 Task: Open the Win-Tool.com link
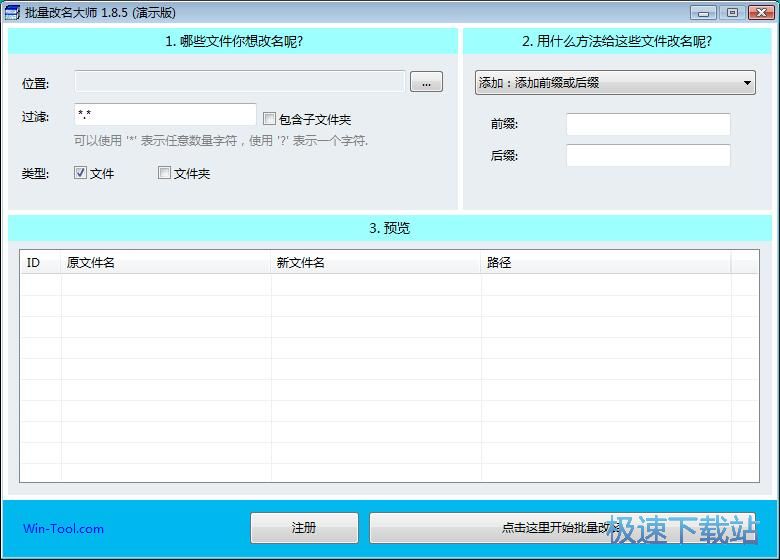[64, 529]
